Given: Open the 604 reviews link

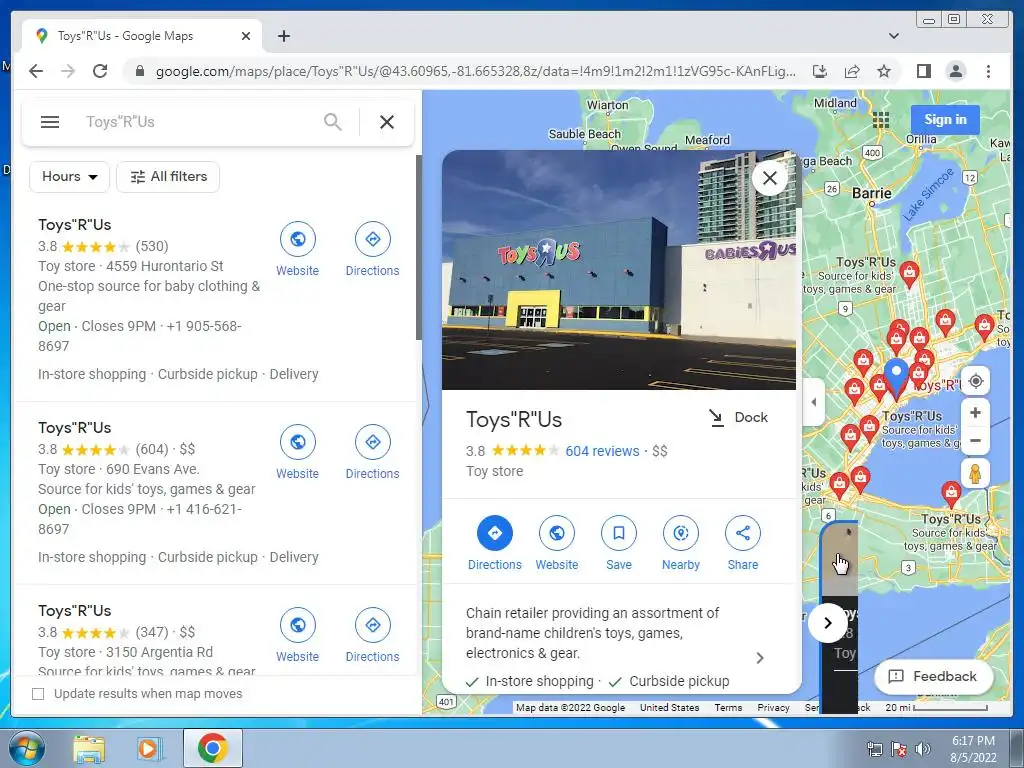Looking at the screenshot, I should (602, 451).
